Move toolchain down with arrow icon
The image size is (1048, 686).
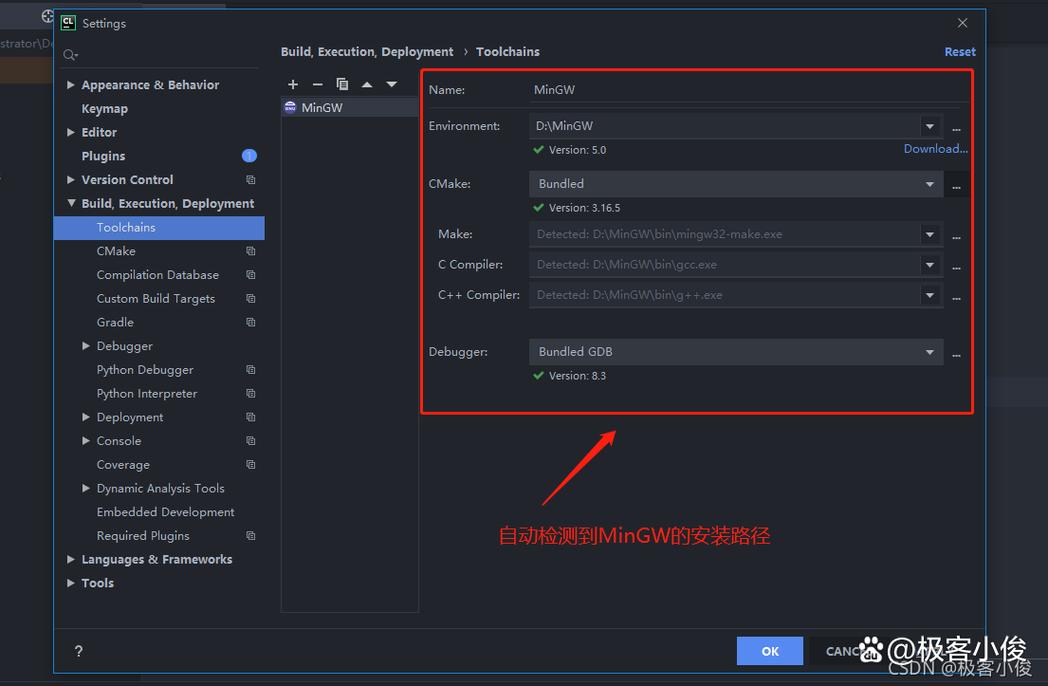pos(392,85)
